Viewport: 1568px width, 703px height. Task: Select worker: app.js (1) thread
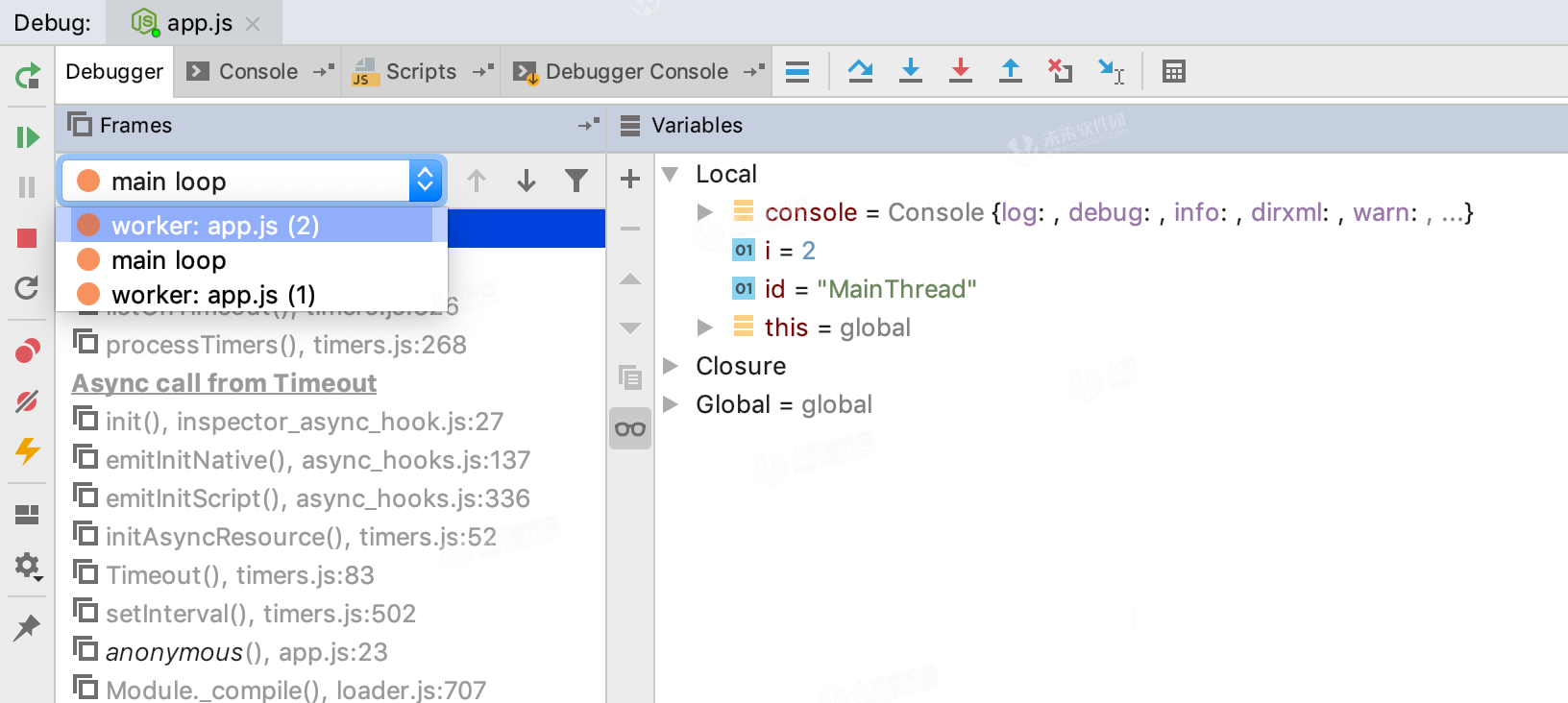point(252,295)
